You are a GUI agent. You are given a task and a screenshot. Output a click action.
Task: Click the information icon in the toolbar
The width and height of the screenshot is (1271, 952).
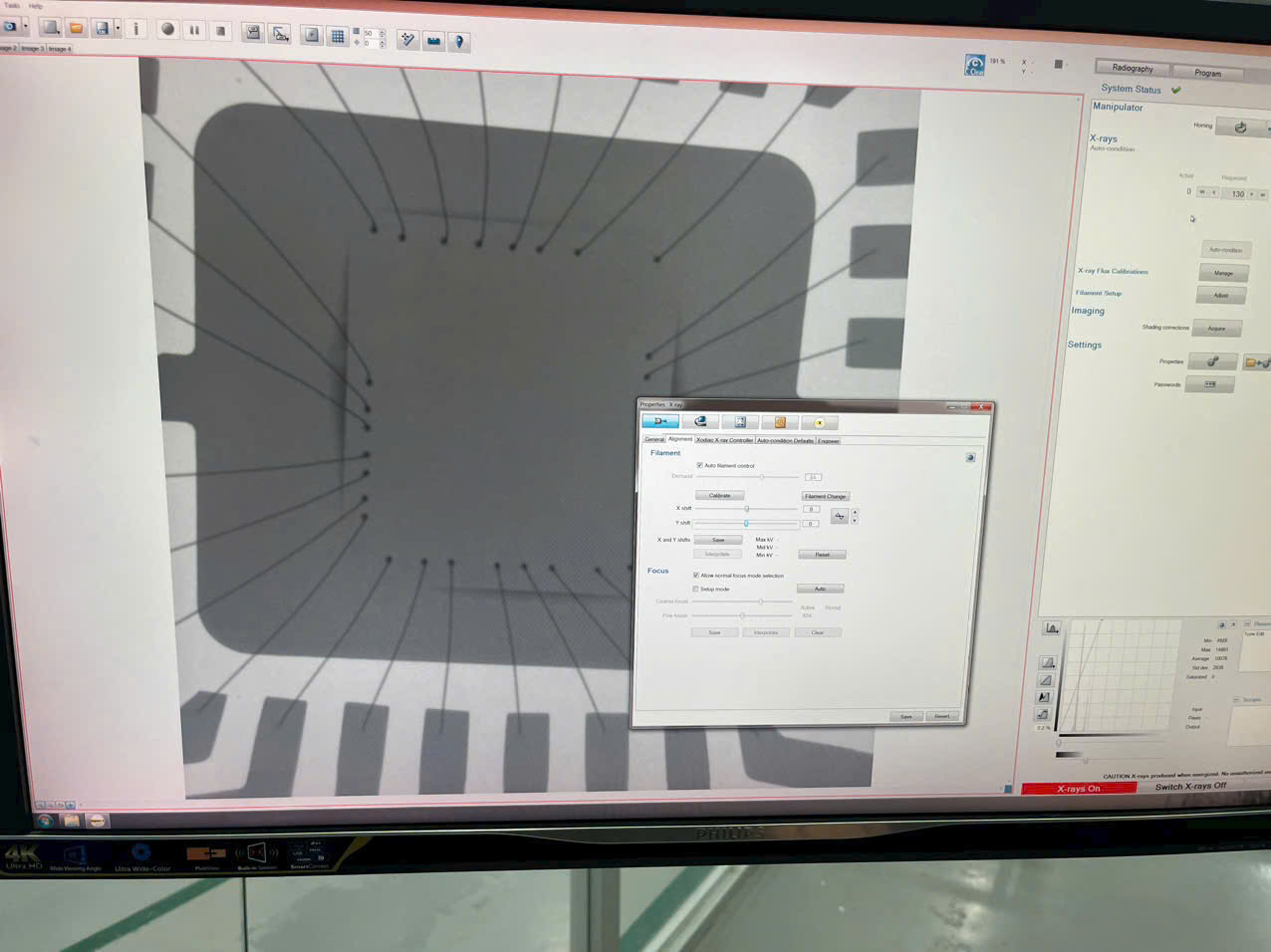[x=136, y=29]
